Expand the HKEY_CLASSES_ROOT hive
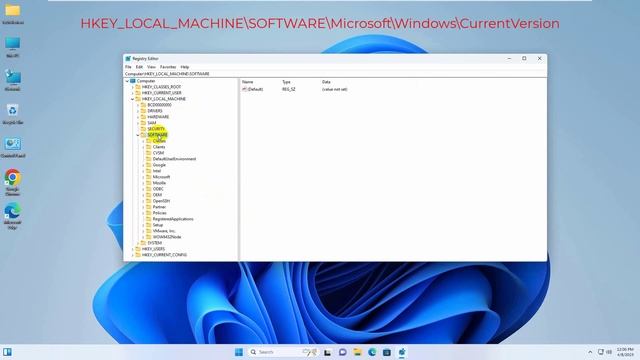 (133, 87)
